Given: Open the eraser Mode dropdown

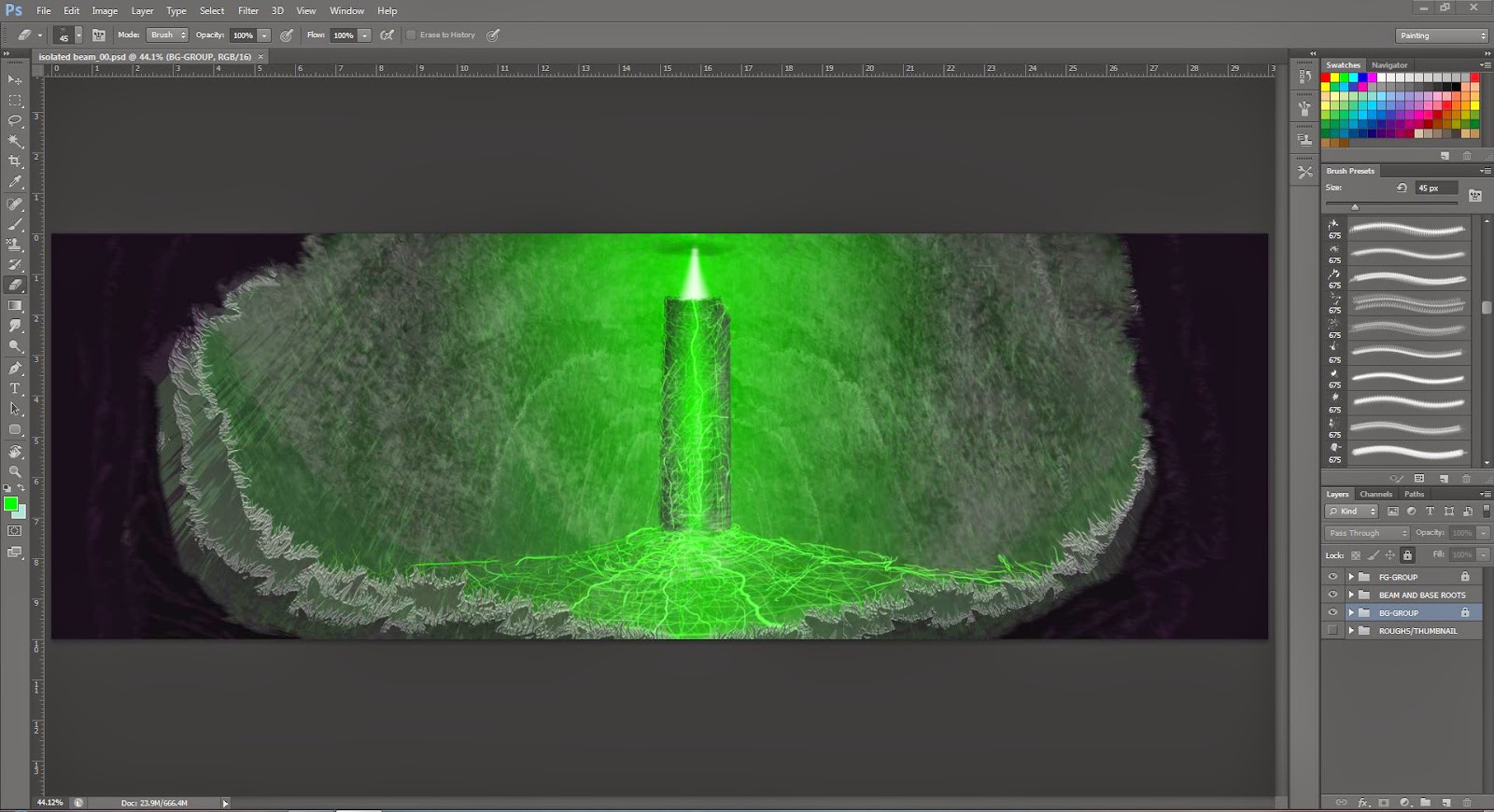Looking at the screenshot, I should (167, 35).
